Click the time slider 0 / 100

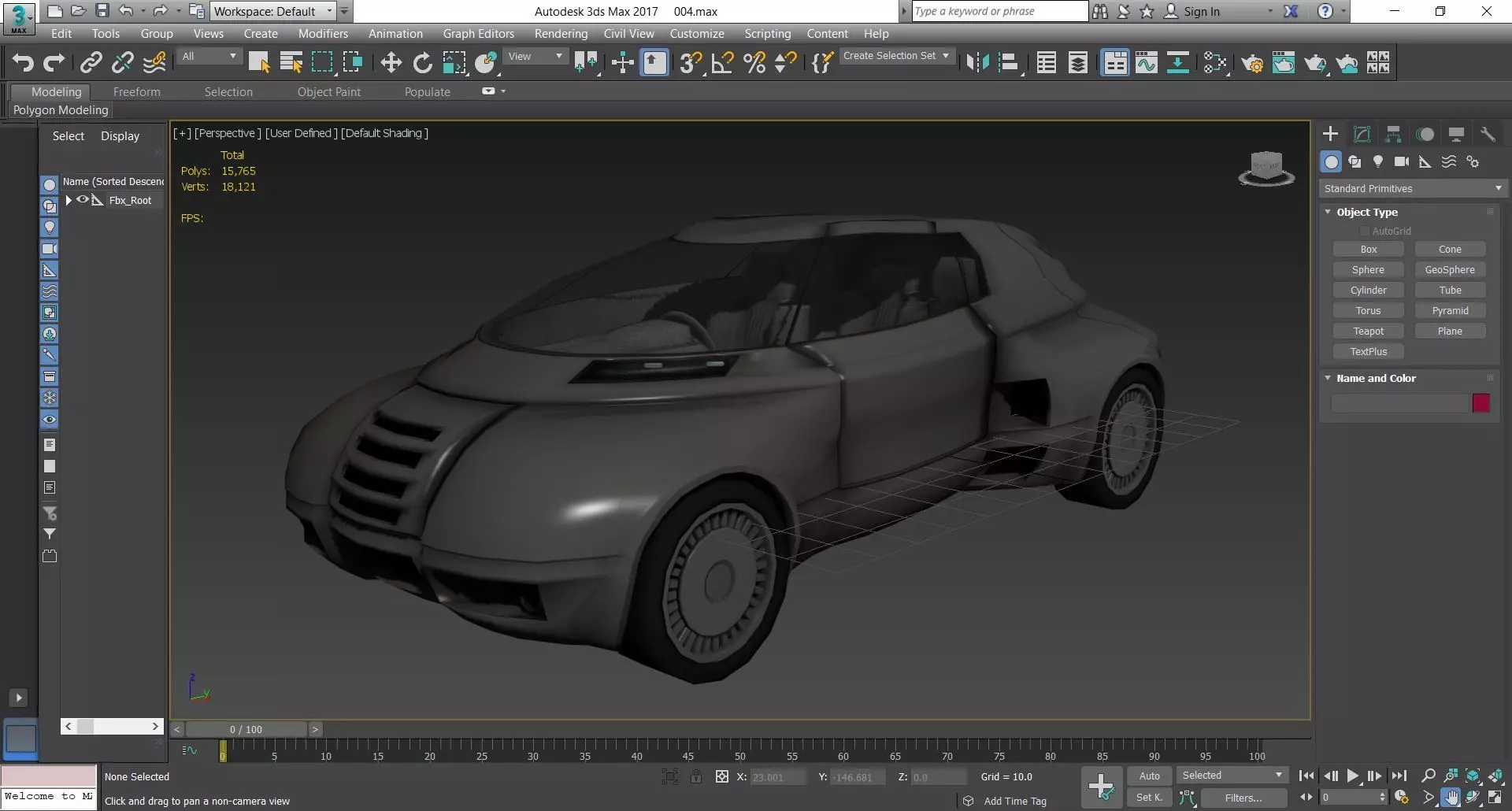(246, 729)
